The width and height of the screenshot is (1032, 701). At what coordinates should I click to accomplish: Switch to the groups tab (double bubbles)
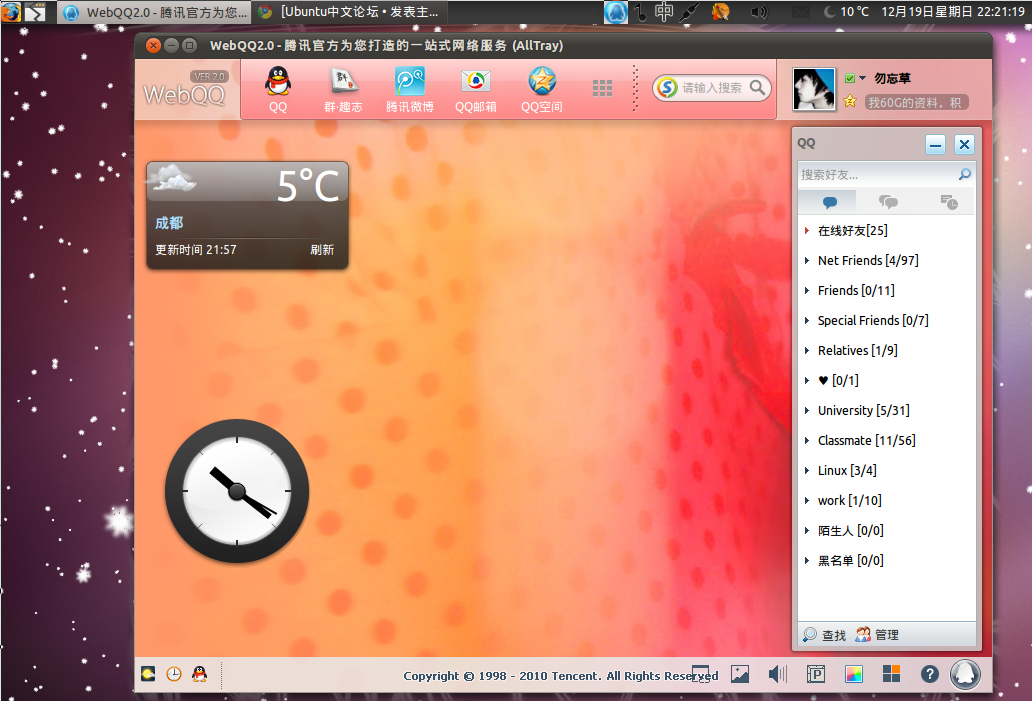coord(888,202)
